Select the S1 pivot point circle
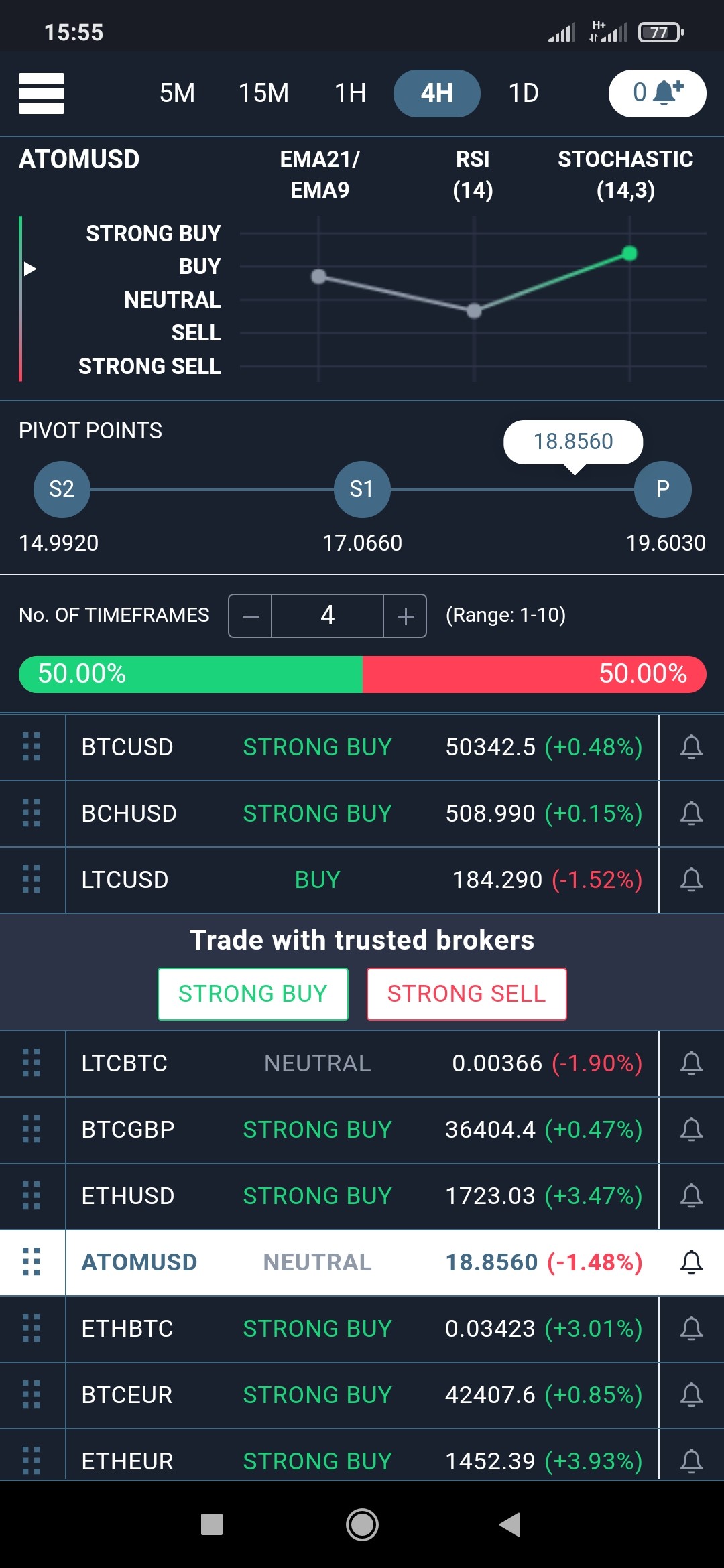This screenshot has height=1568, width=724. pyautogui.click(x=362, y=489)
